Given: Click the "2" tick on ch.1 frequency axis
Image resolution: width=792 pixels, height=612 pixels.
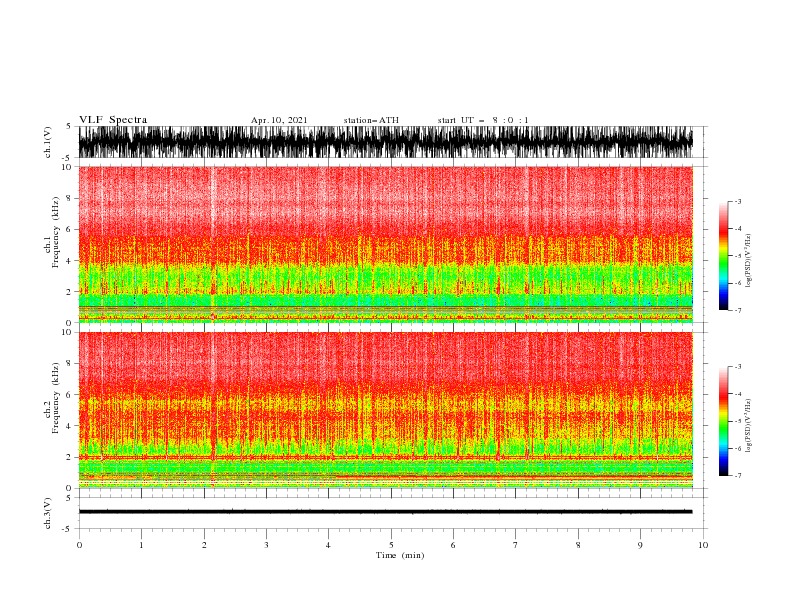Looking at the screenshot, I should tap(69, 291).
